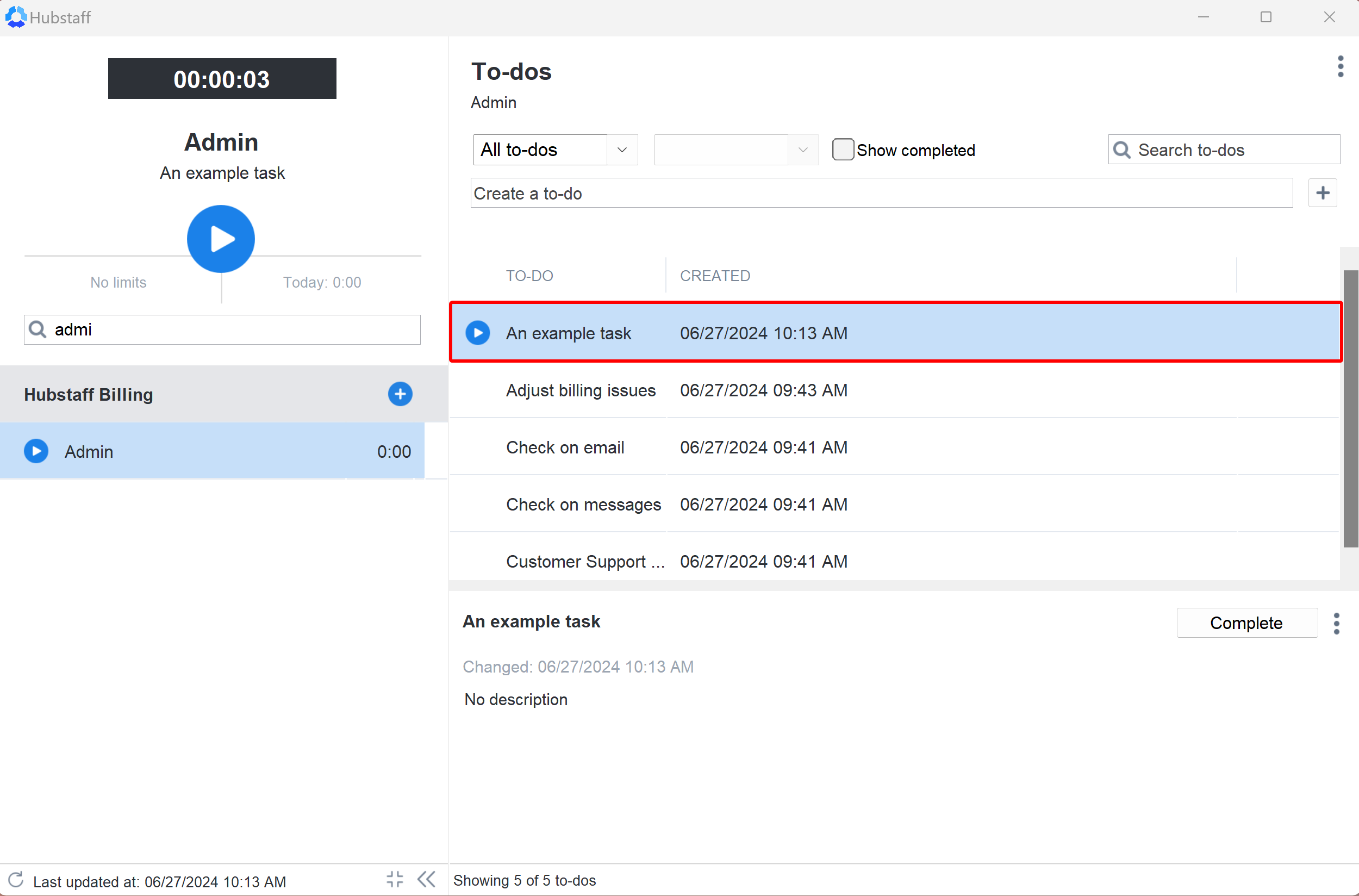
Task: Click the magnifier icon in project search
Action: (38, 329)
